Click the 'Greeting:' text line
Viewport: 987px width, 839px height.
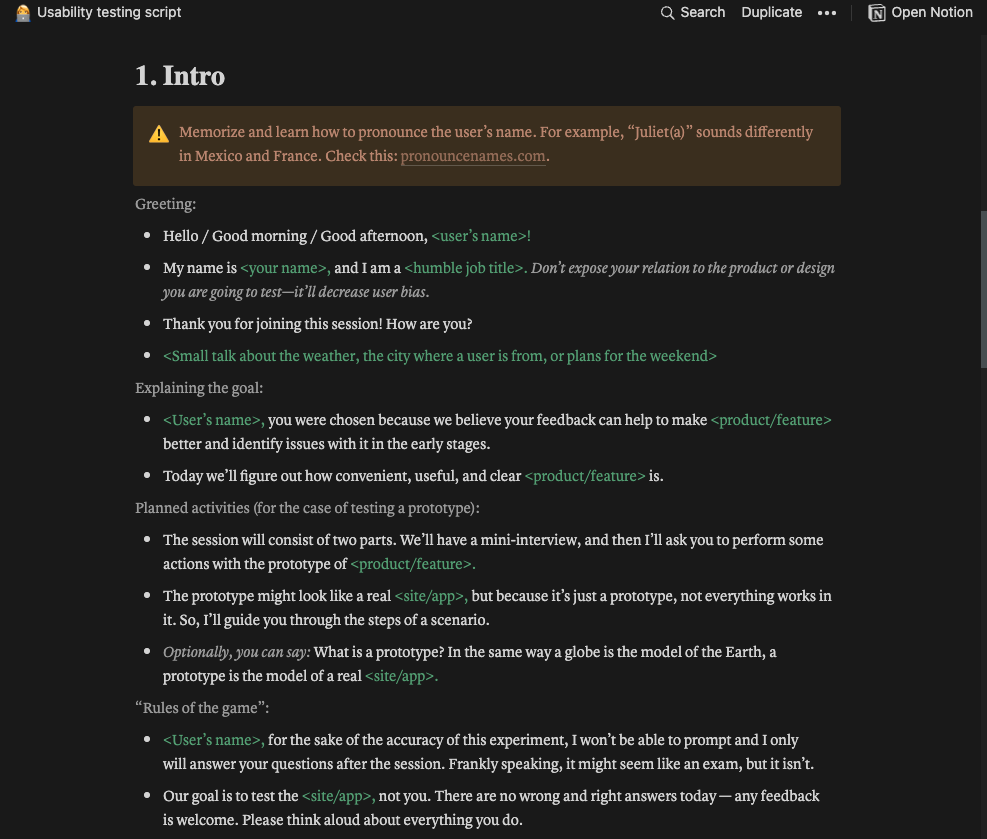[x=163, y=203]
